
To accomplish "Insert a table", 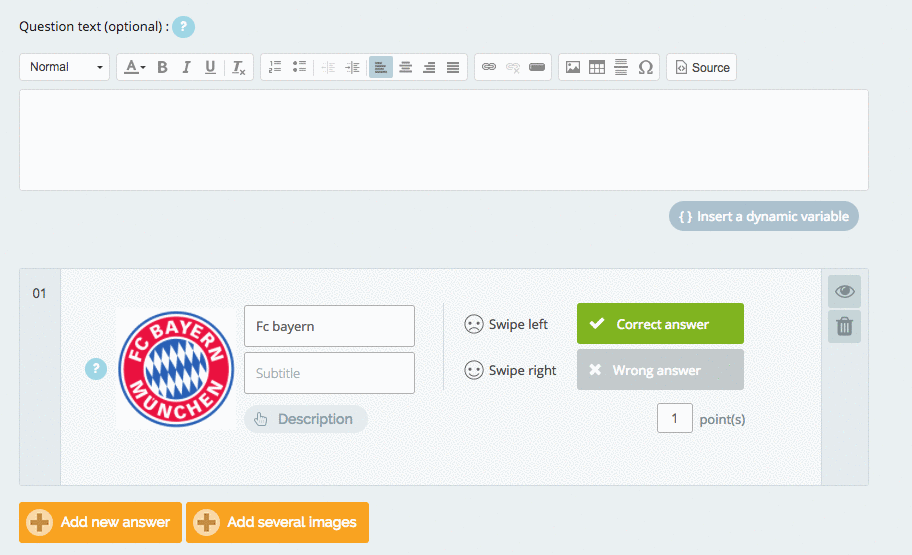I will pos(597,67).
